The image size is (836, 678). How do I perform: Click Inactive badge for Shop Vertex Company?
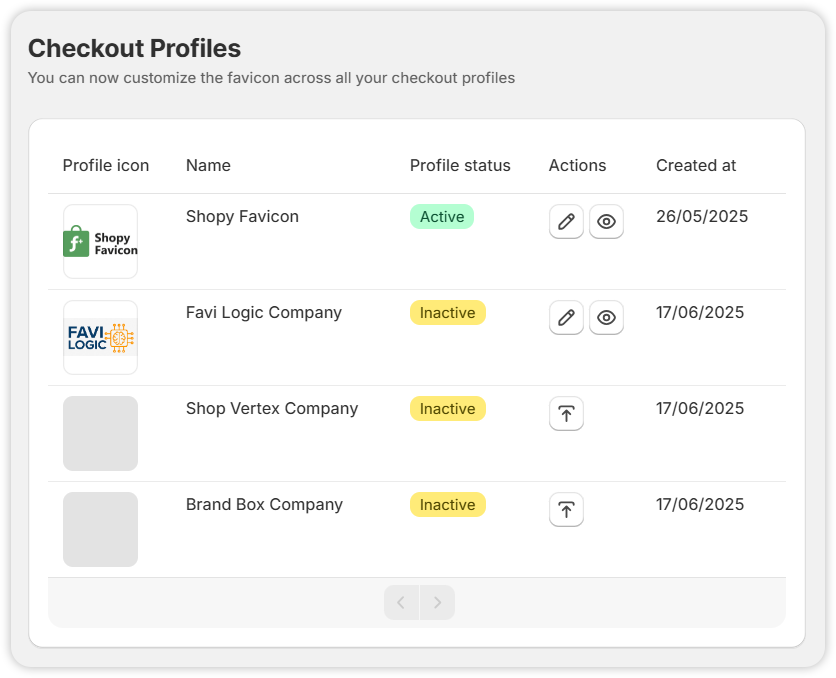[448, 408]
